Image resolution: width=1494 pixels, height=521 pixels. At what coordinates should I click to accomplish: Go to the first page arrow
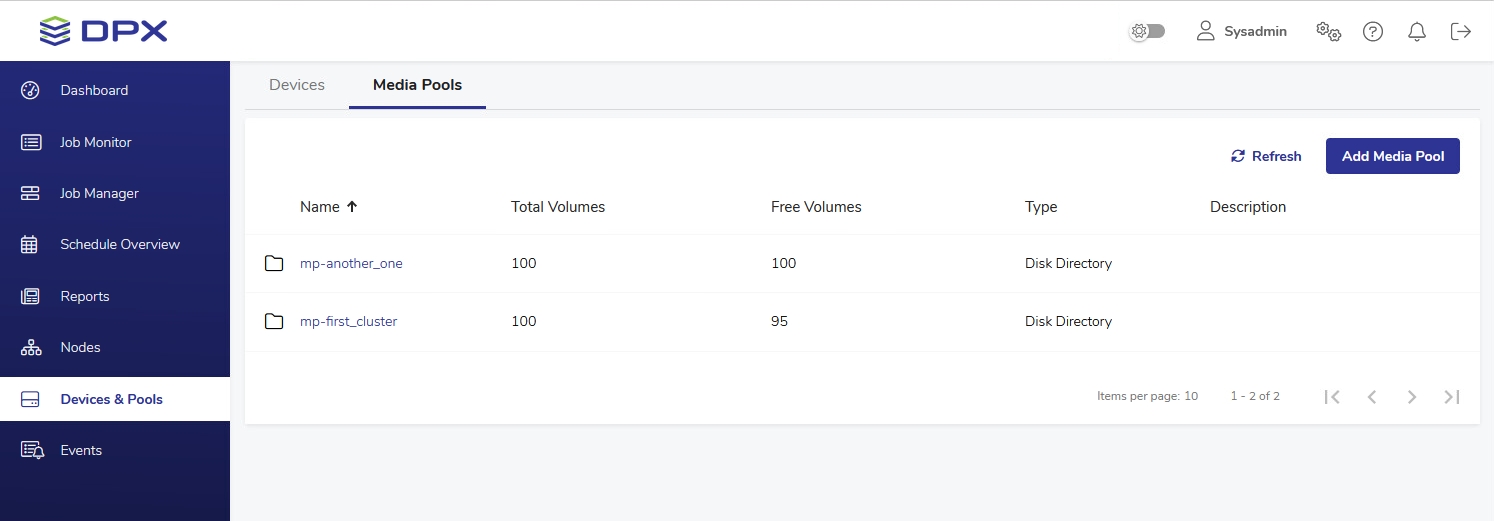pos(1332,397)
